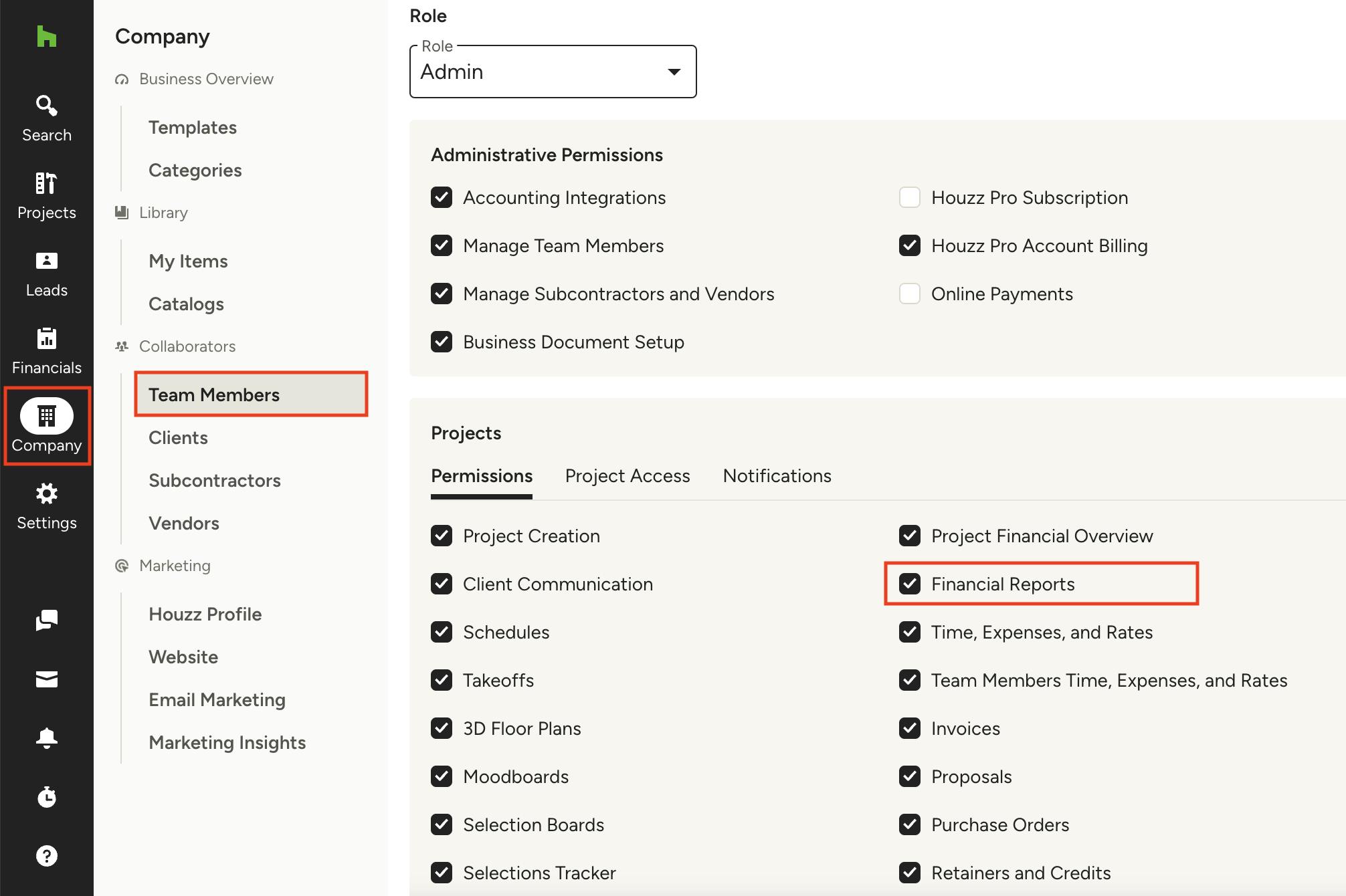Open Projects from the left rail
The image size is (1346, 896).
(x=46, y=196)
